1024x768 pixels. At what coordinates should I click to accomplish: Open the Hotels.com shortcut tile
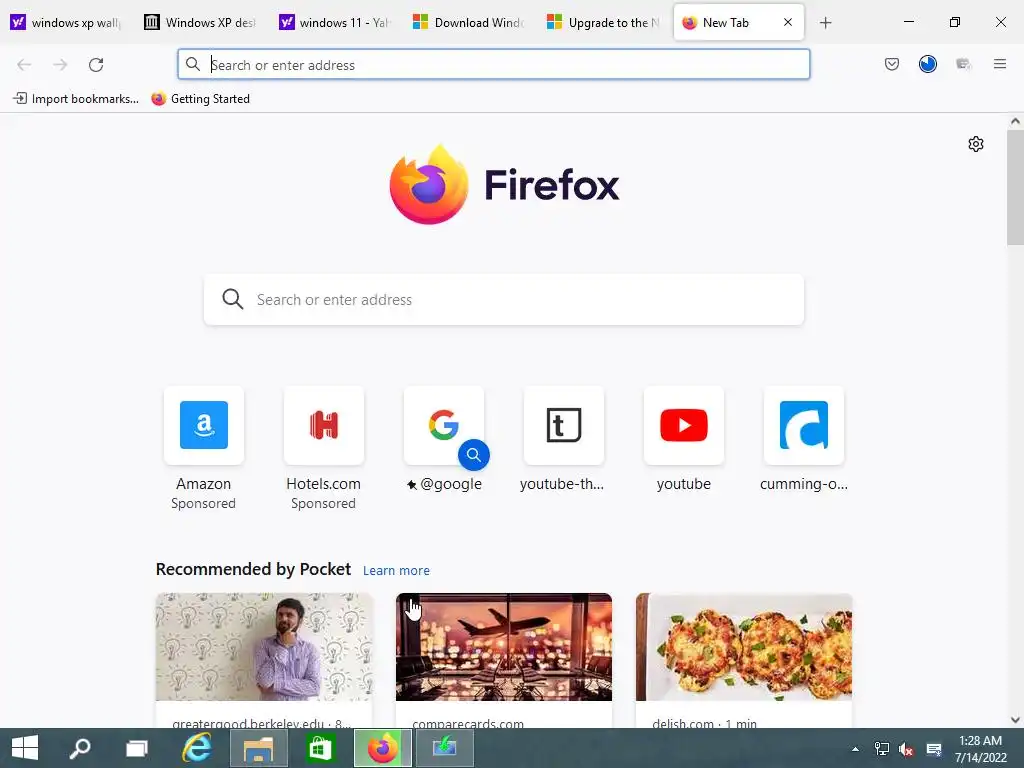[324, 425]
